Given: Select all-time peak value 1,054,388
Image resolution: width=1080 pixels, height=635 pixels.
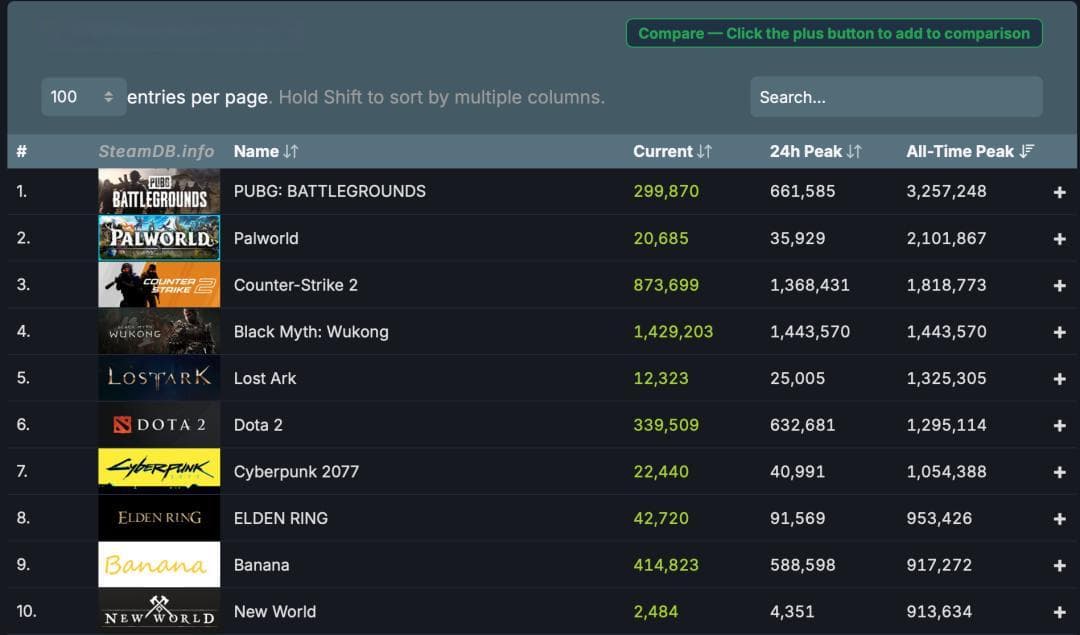Looking at the screenshot, I should pos(946,472).
